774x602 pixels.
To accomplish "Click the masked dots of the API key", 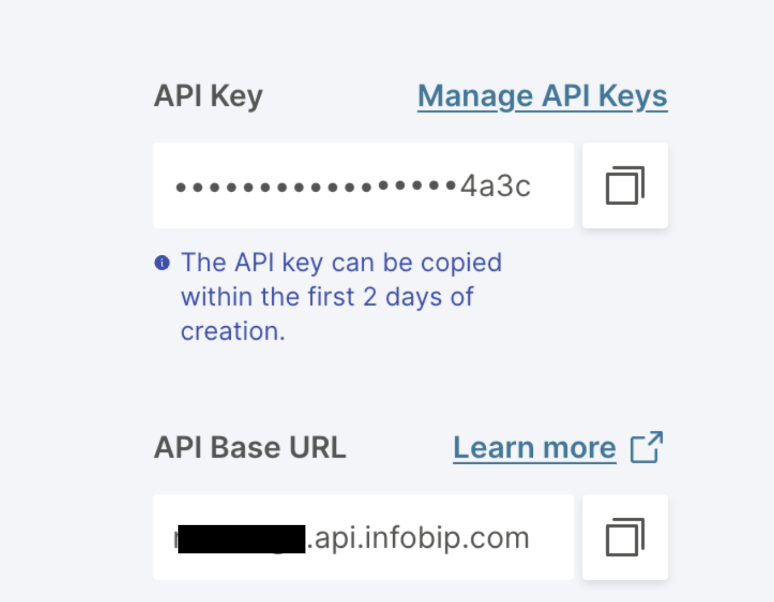I will (x=315, y=187).
